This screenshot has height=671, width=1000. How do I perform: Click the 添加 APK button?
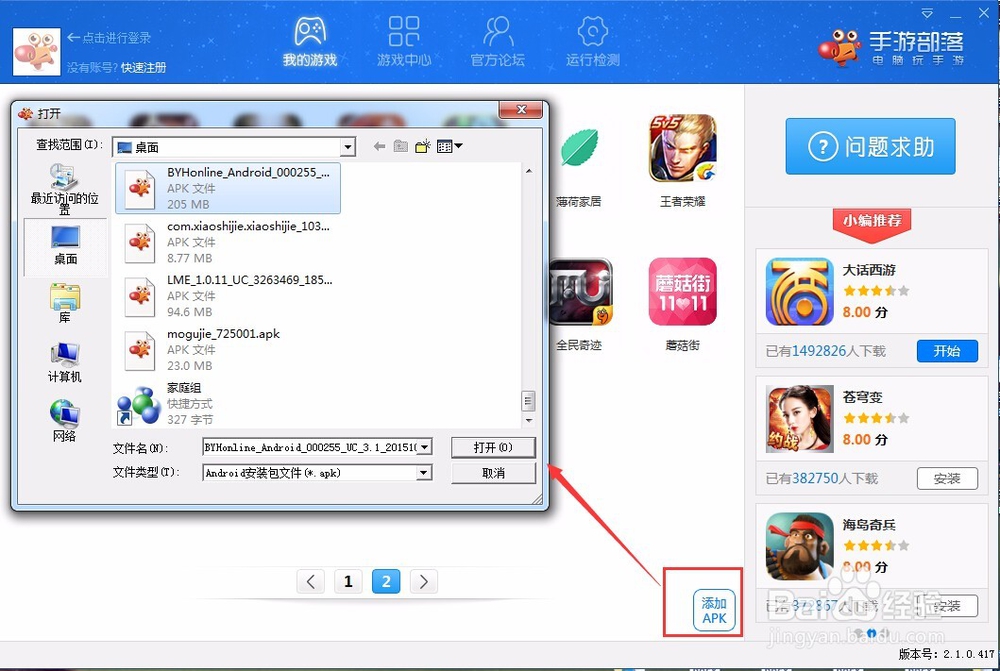(714, 610)
